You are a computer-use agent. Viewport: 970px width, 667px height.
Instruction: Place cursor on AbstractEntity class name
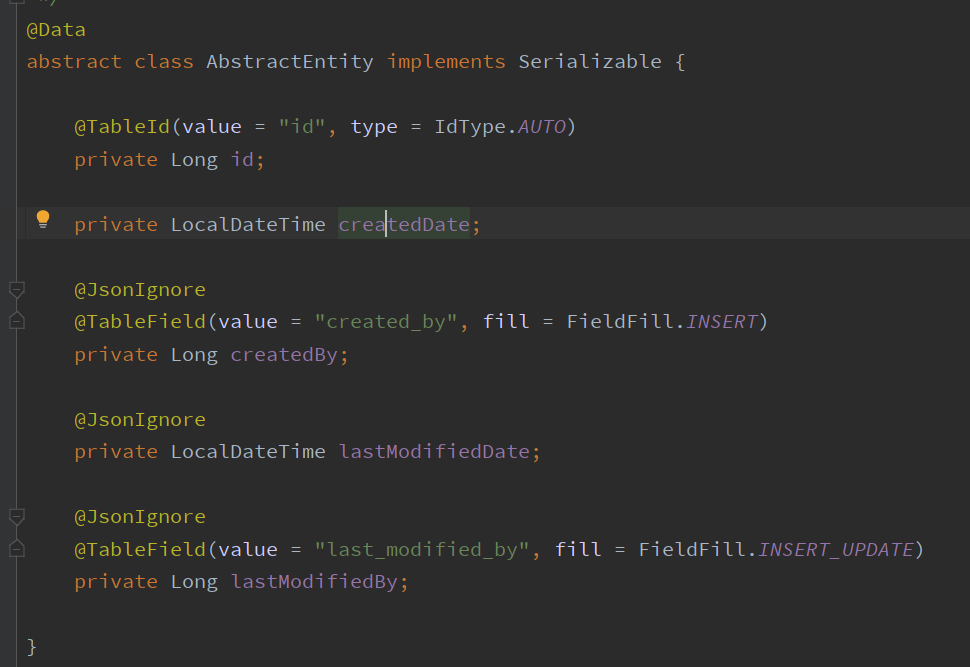pos(289,62)
